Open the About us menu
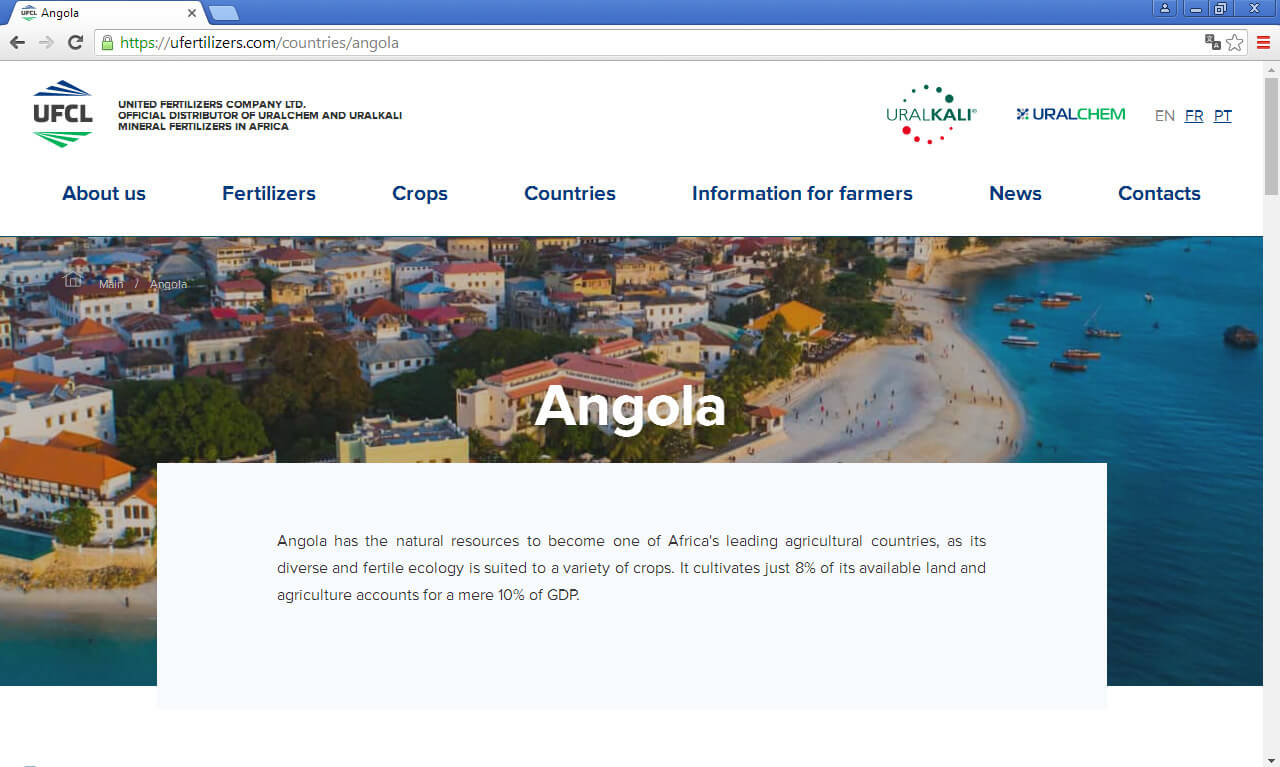The width and height of the screenshot is (1280, 767). point(104,194)
